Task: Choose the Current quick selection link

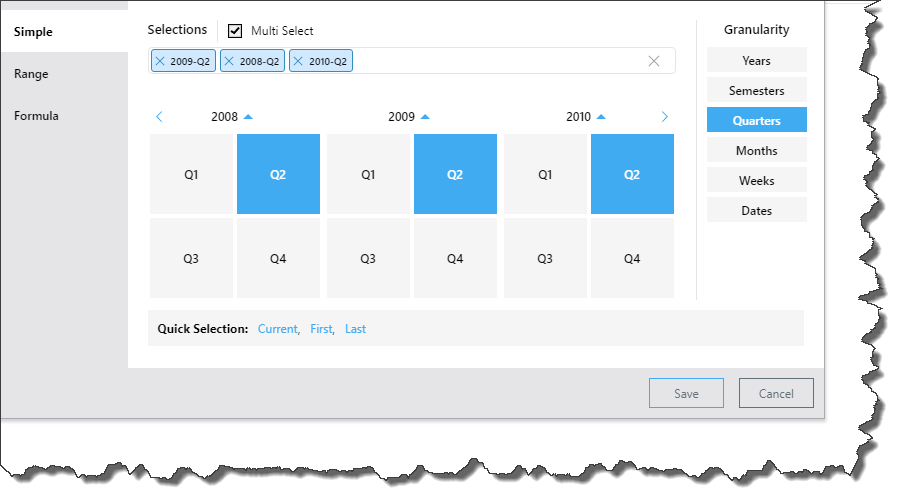Action: pos(277,328)
